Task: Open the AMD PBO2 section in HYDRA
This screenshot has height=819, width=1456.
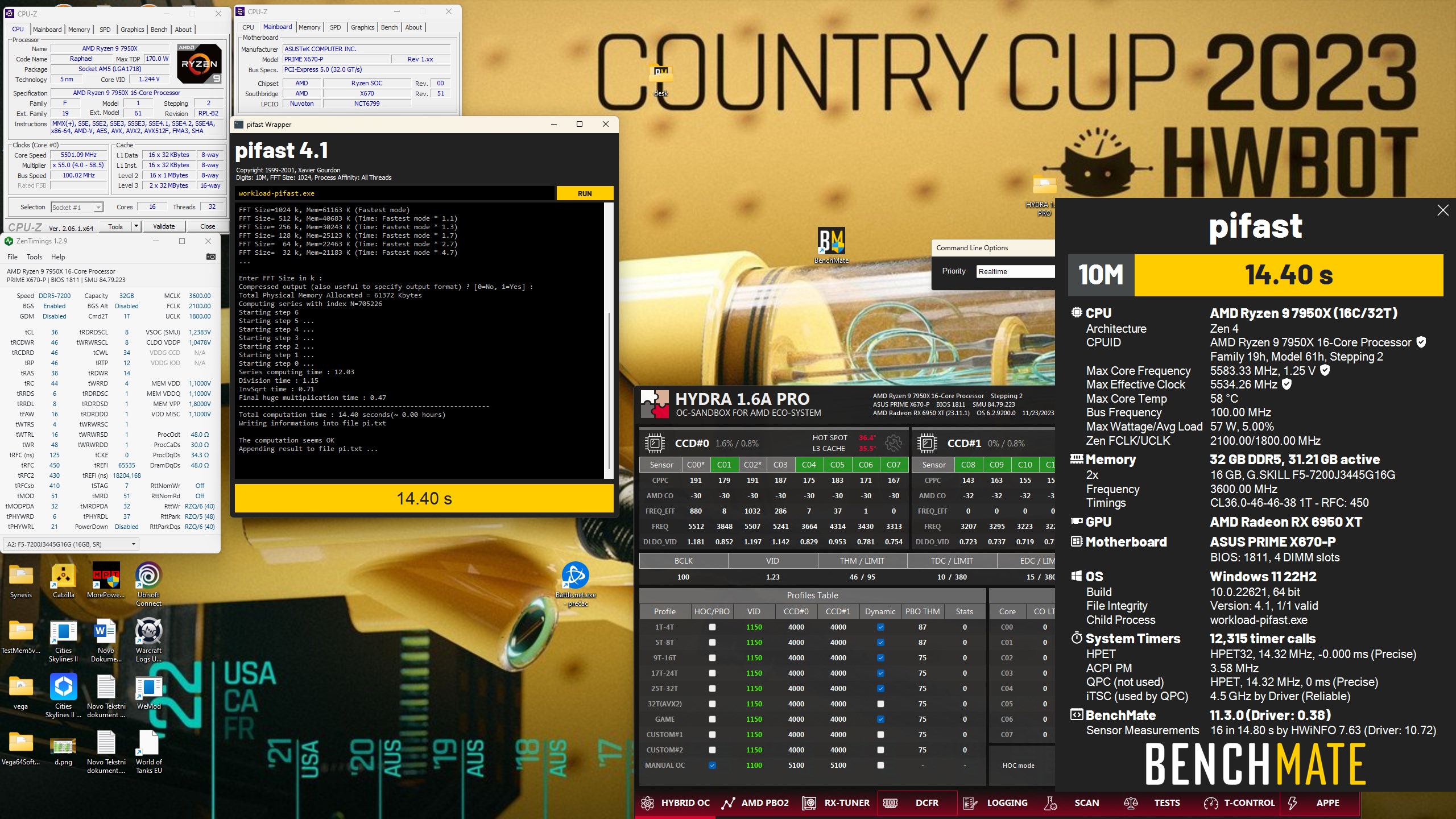Action: click(x=755, y=803)
